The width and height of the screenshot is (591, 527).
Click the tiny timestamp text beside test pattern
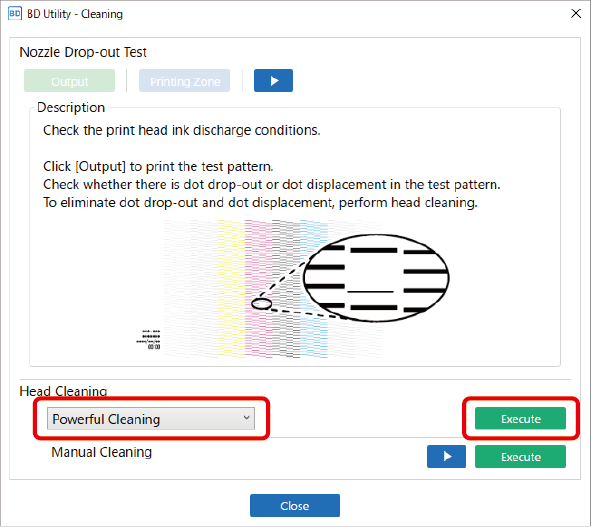point(149,340)
